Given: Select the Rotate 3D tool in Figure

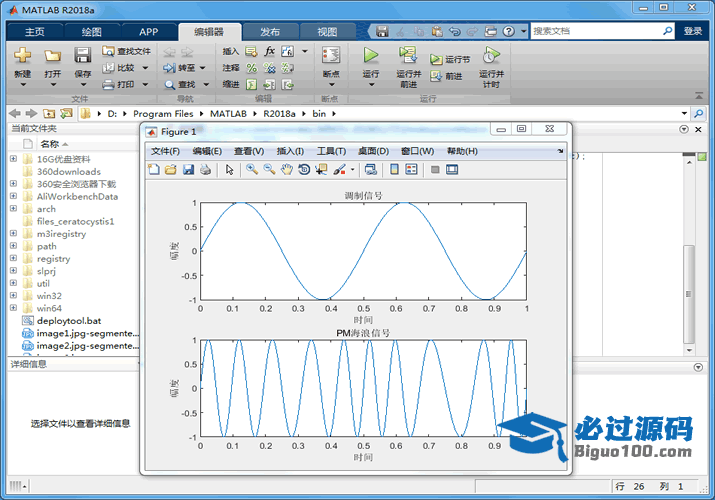Looking at the screenshot, I should [x=304, y=170].
